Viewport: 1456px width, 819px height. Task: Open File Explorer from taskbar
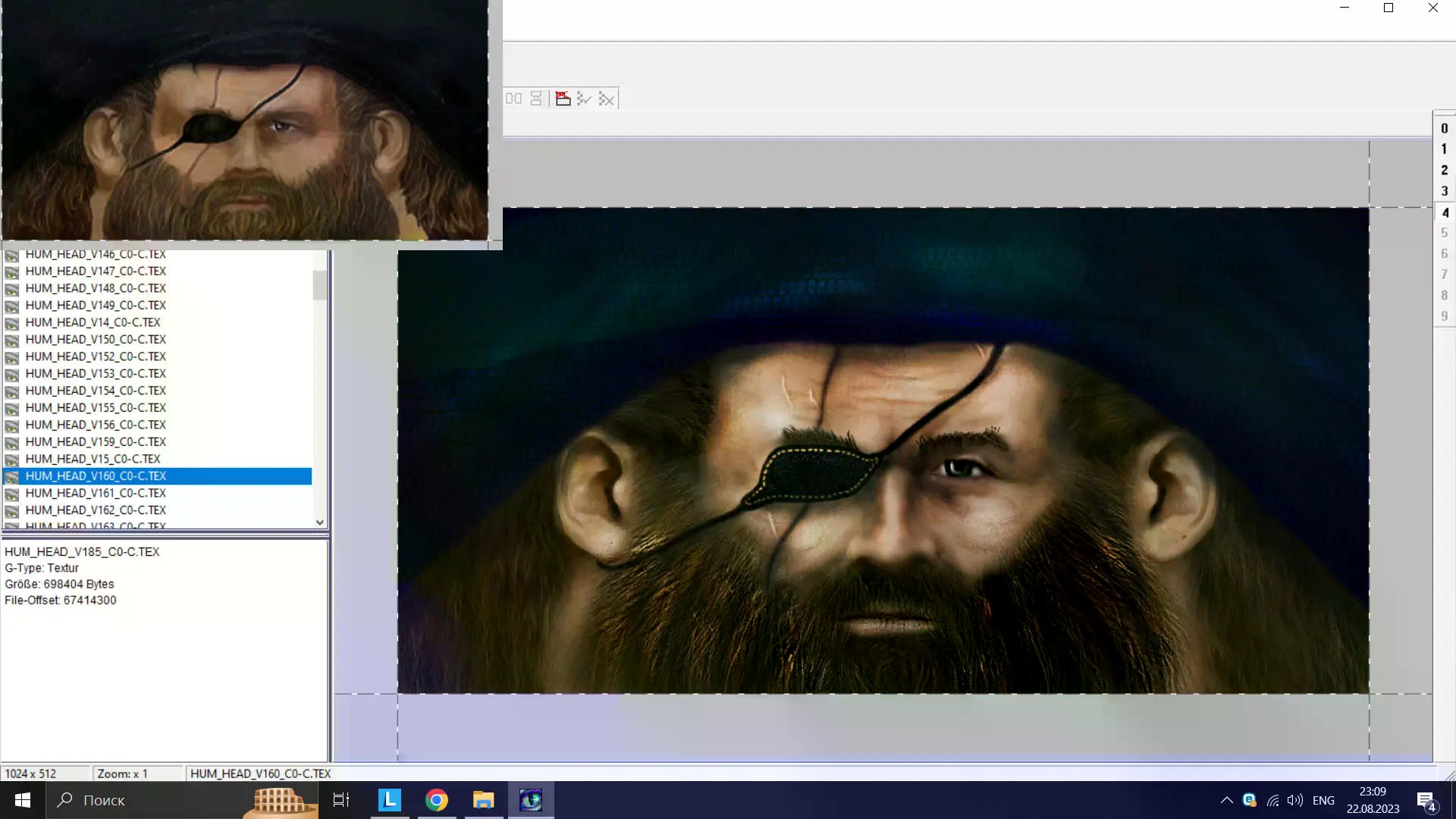tap(483, 800)
